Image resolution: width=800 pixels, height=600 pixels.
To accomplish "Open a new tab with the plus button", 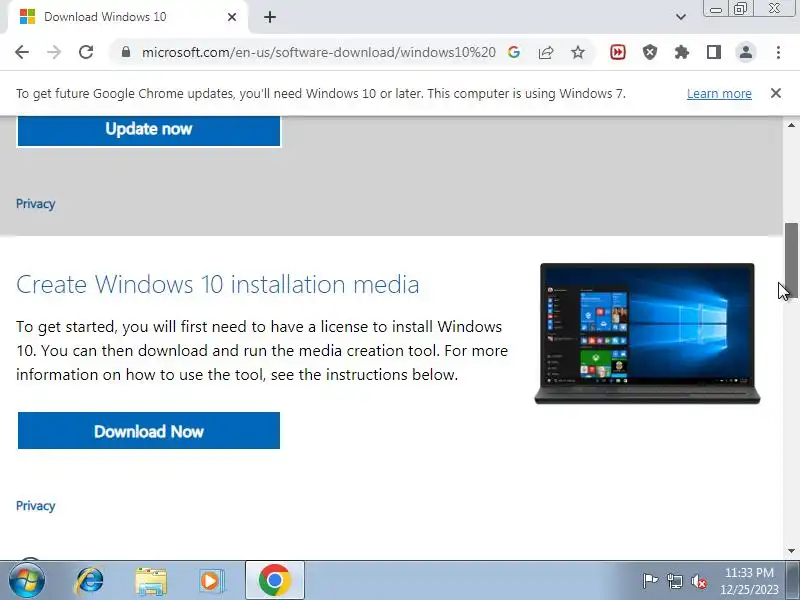I will pos(270,17).
